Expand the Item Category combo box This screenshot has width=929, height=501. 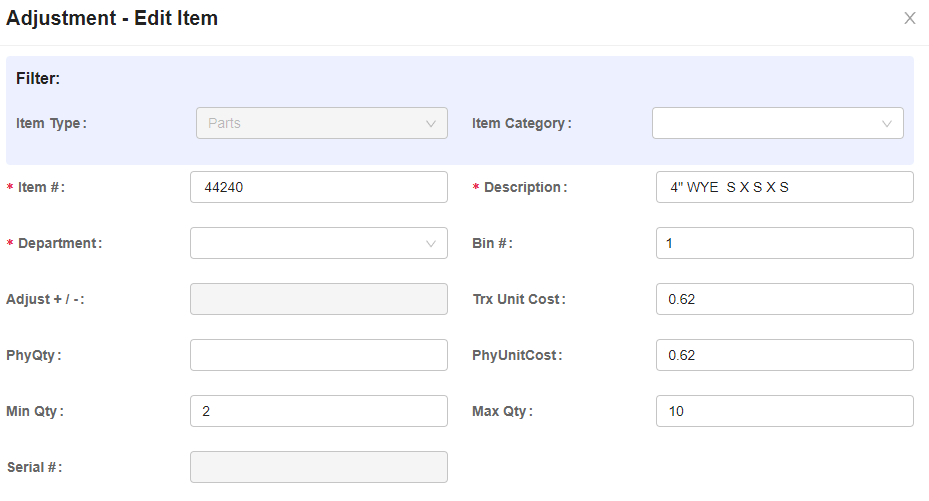[776, 124]
